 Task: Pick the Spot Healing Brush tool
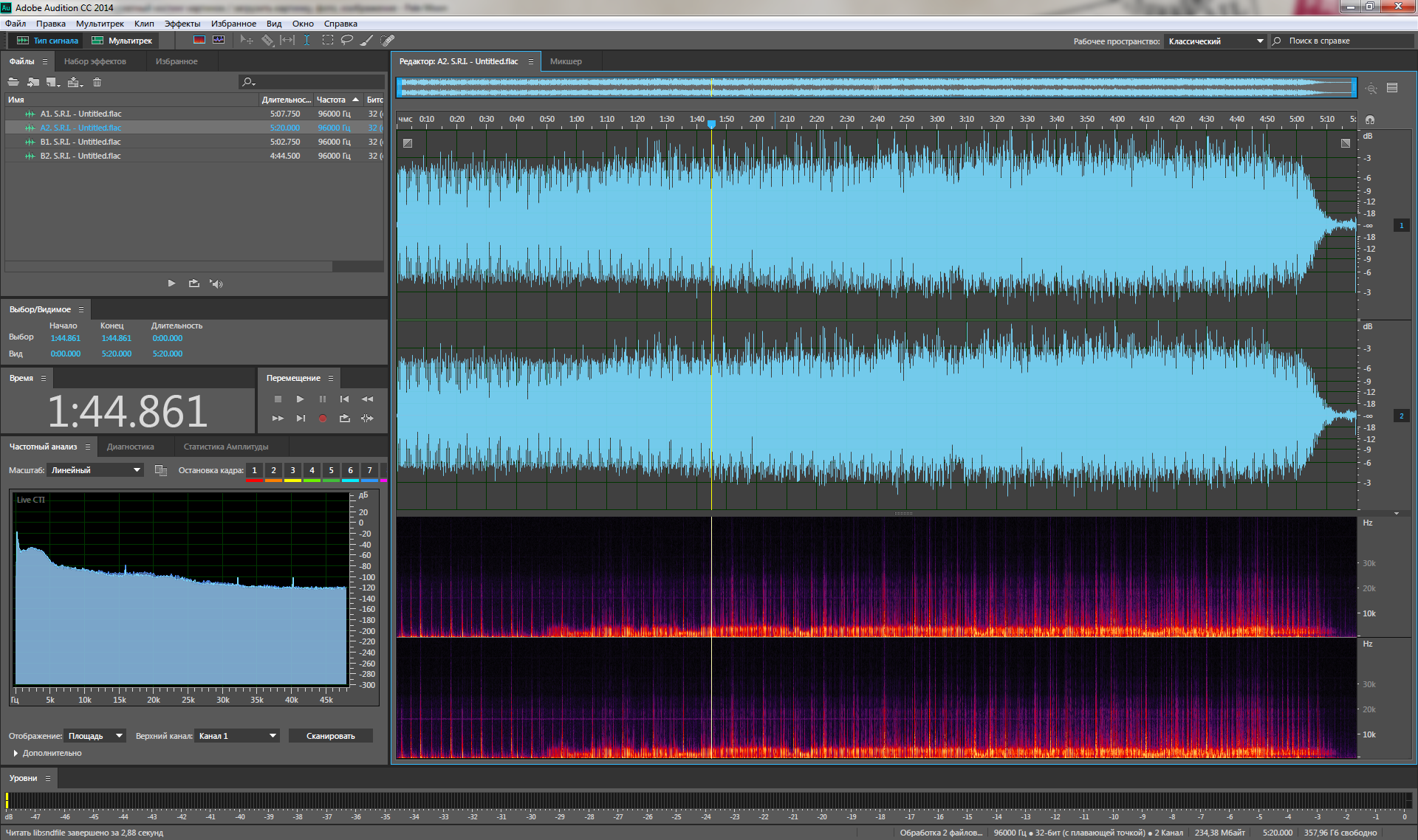point(388,41)
